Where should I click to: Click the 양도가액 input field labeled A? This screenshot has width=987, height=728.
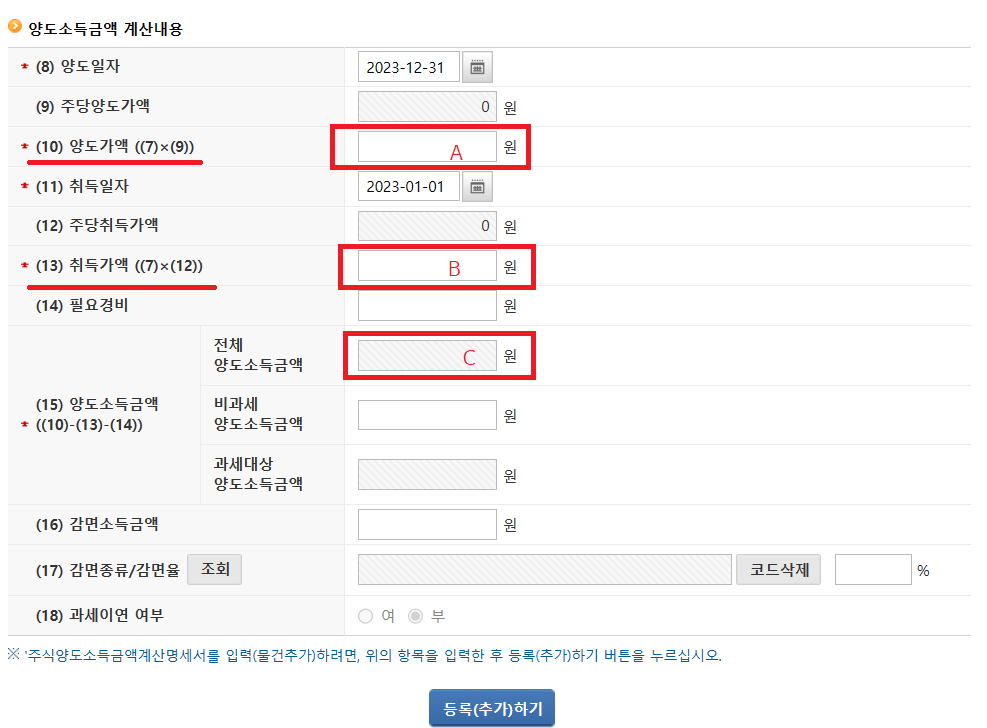click(427, 146)
